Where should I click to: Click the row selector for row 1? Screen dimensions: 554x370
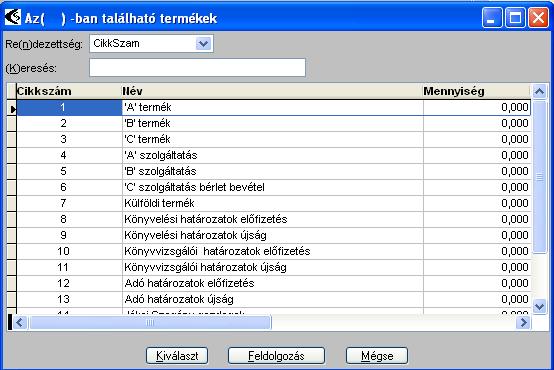(x=12, y=107)
